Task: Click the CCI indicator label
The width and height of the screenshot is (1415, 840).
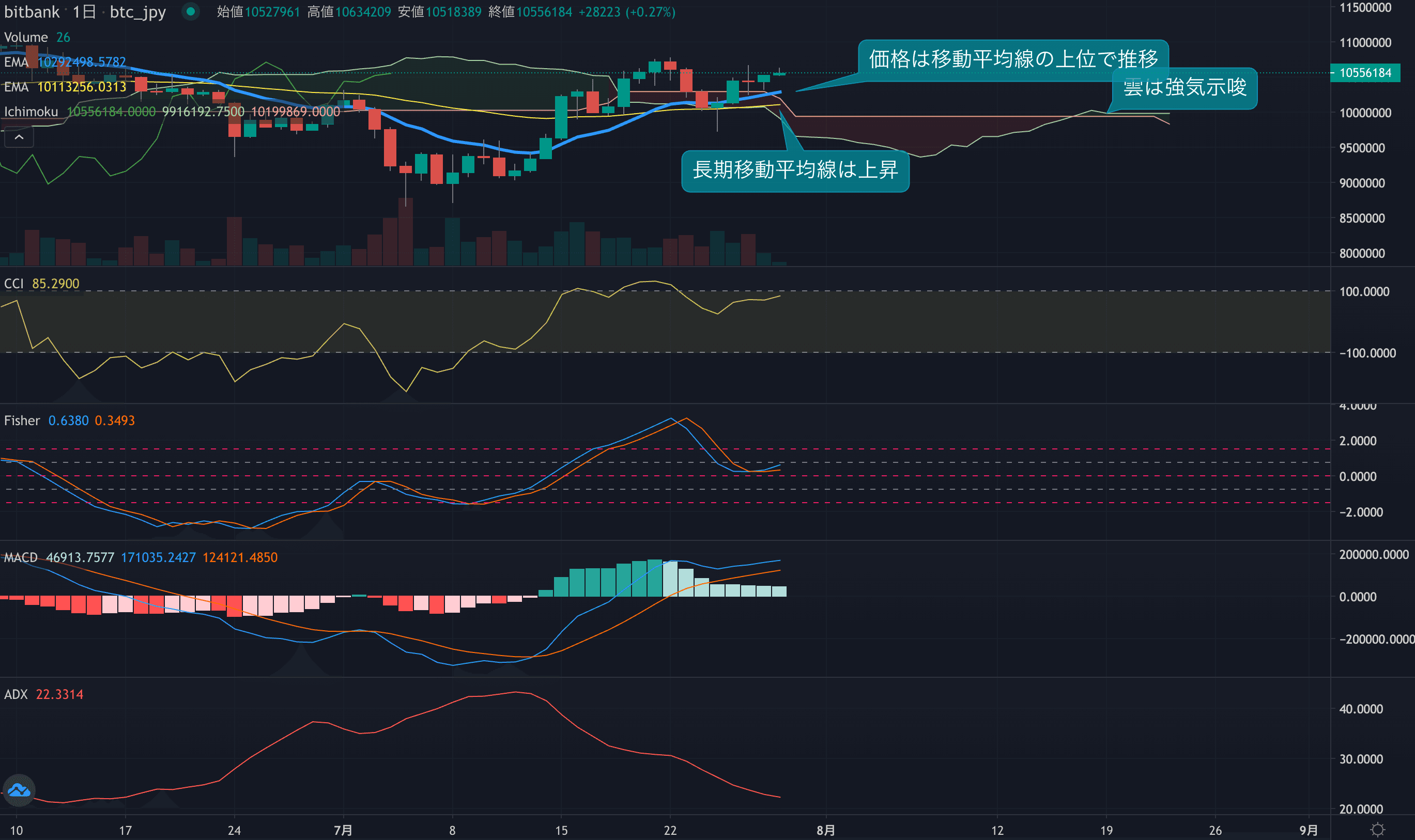Action: point(14,284)
